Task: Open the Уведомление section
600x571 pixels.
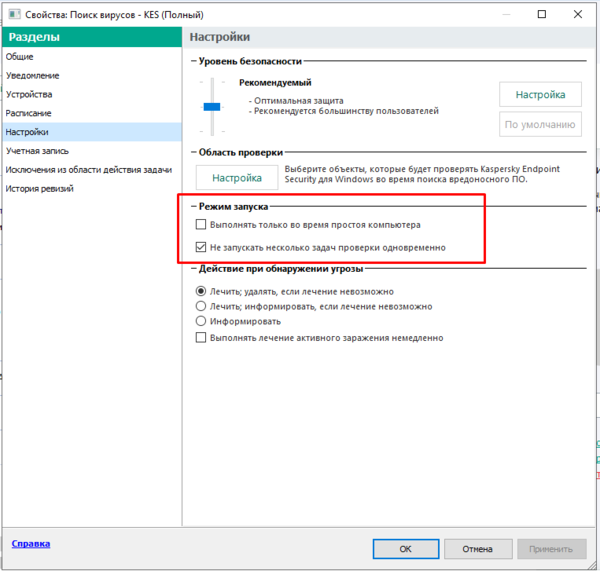Action: (x=92, y=75)
